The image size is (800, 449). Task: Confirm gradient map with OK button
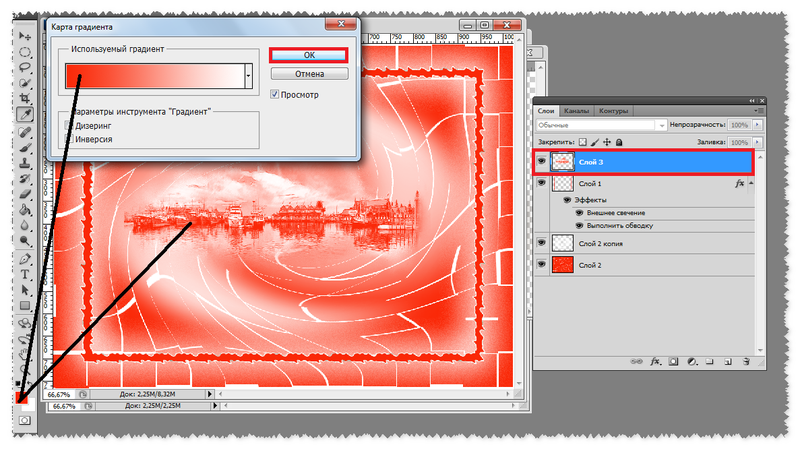(x=309, y=55)
